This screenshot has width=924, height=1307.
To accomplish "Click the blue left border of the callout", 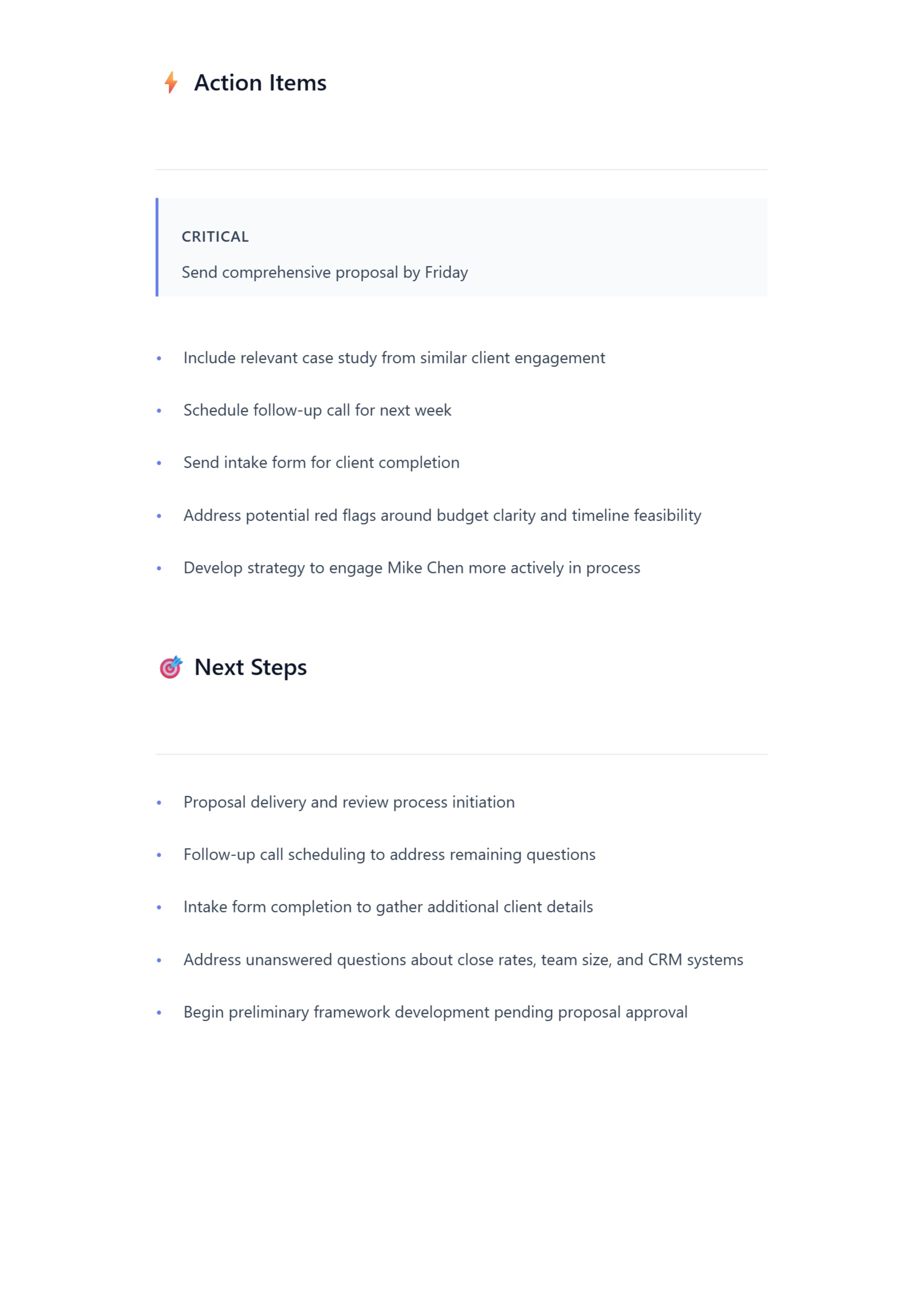I will (x=157, y=247).
